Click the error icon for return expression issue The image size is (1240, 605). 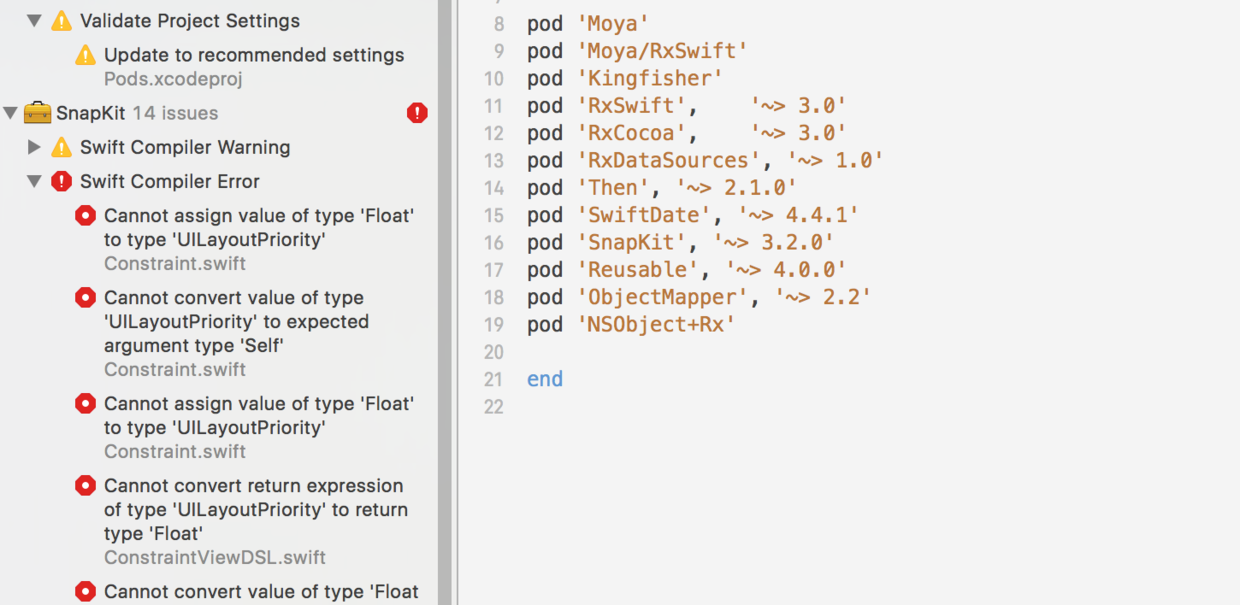click(x=86, y=486)
